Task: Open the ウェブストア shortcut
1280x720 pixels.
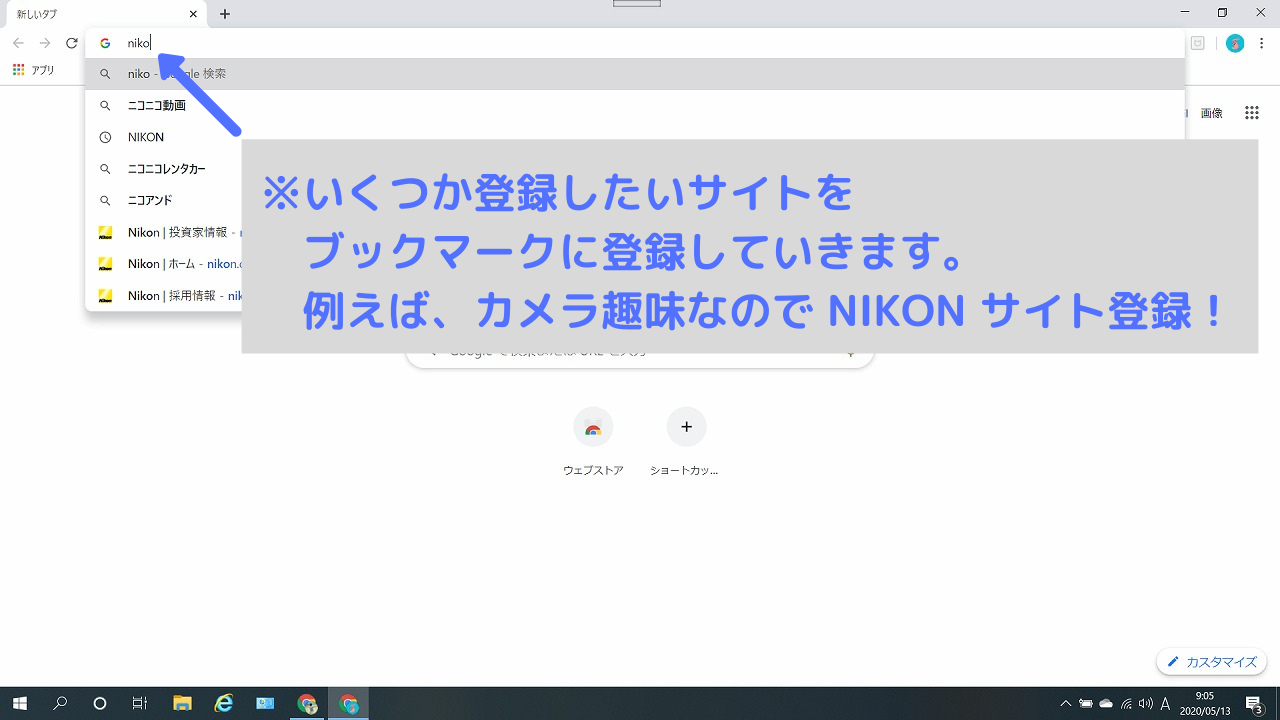Action: pyautogui.click(x=593, y=441)
